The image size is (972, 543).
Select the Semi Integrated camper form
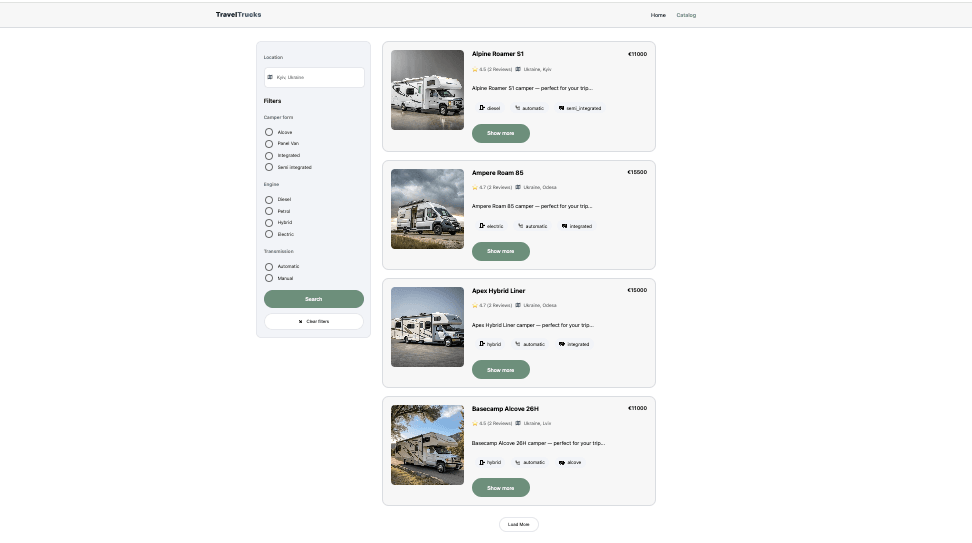tap(269, 167)
